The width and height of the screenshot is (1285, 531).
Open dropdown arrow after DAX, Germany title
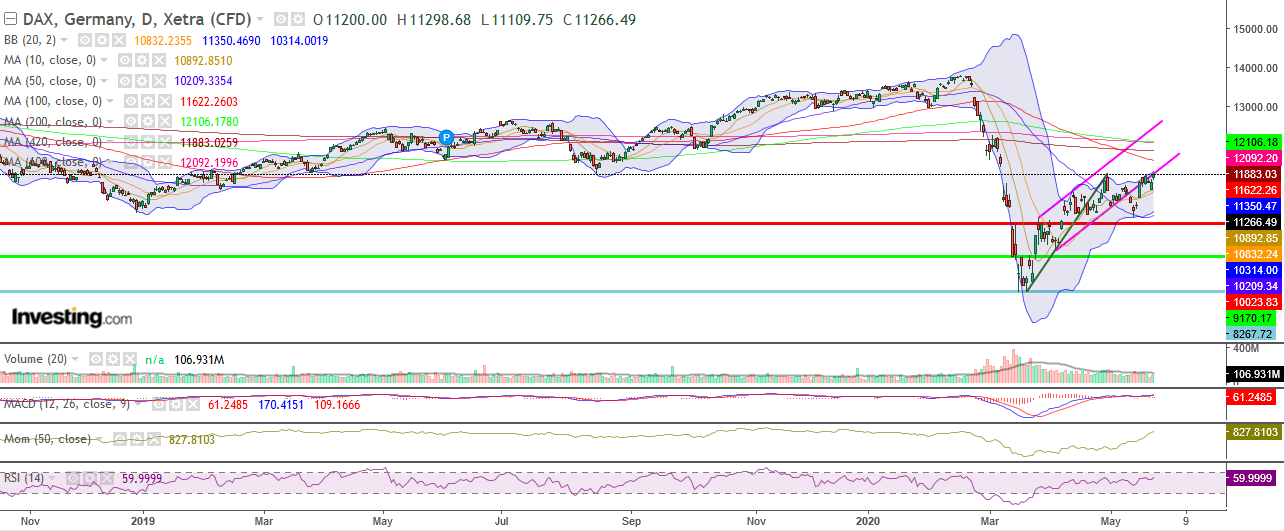point(261,20)
